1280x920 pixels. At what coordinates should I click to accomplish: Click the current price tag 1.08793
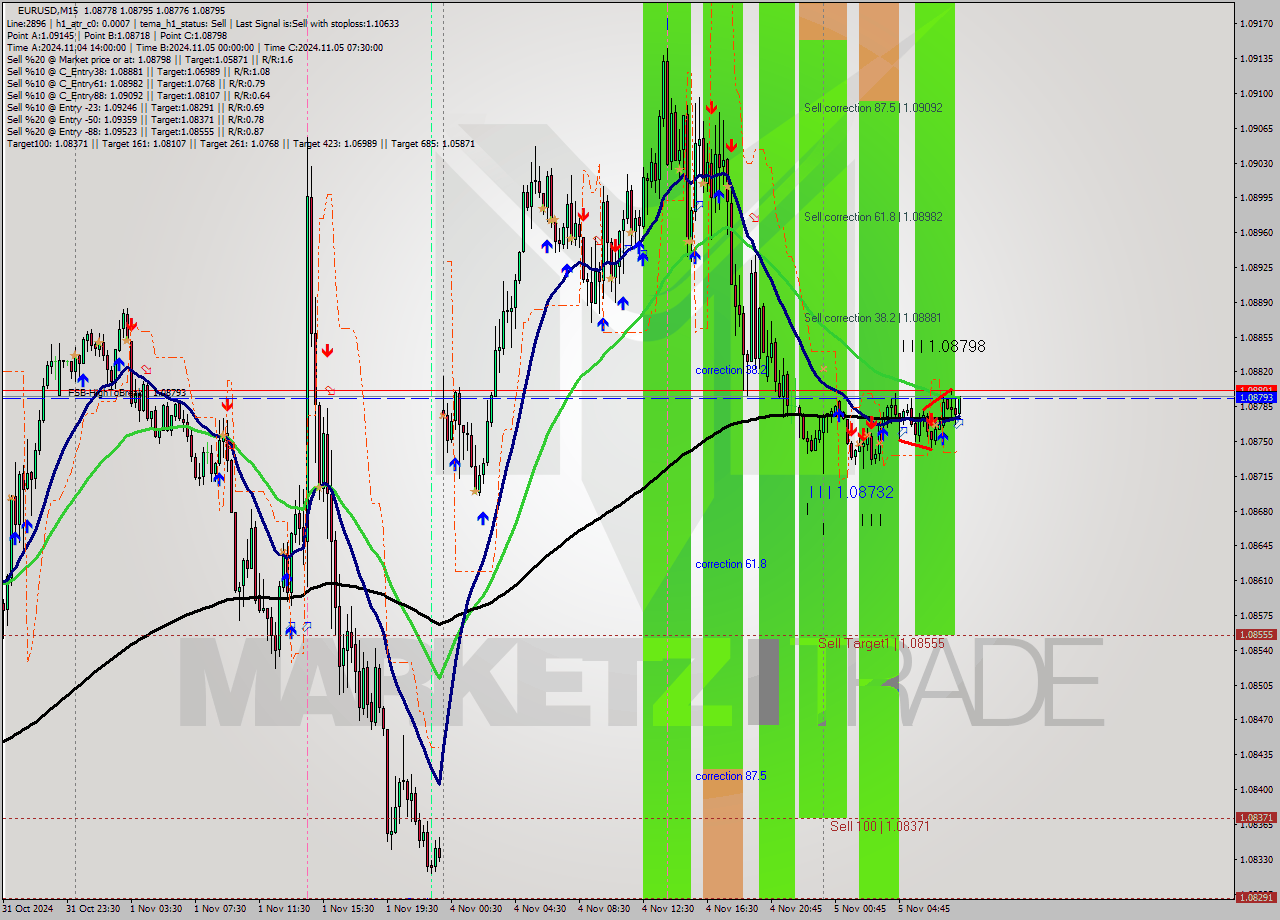click(x=1256, y=398)
